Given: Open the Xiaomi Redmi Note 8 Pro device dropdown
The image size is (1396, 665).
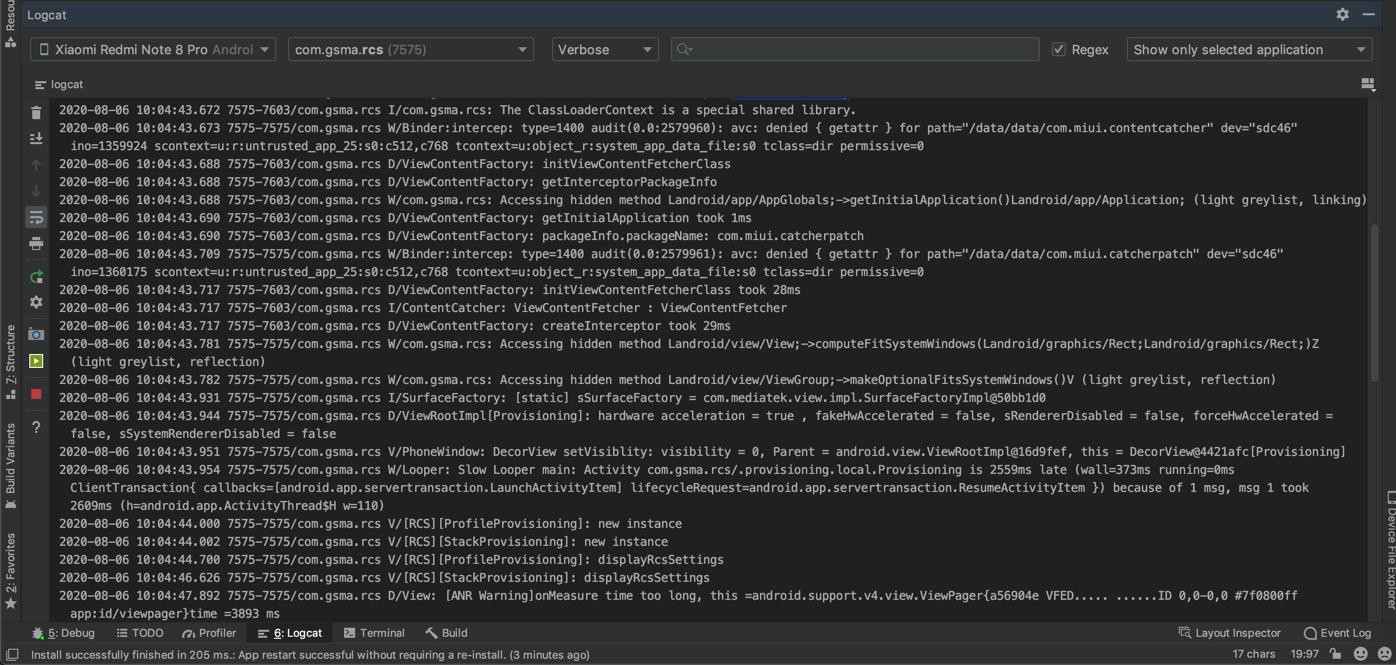Looking at the screenshot, I should [153, 49].
